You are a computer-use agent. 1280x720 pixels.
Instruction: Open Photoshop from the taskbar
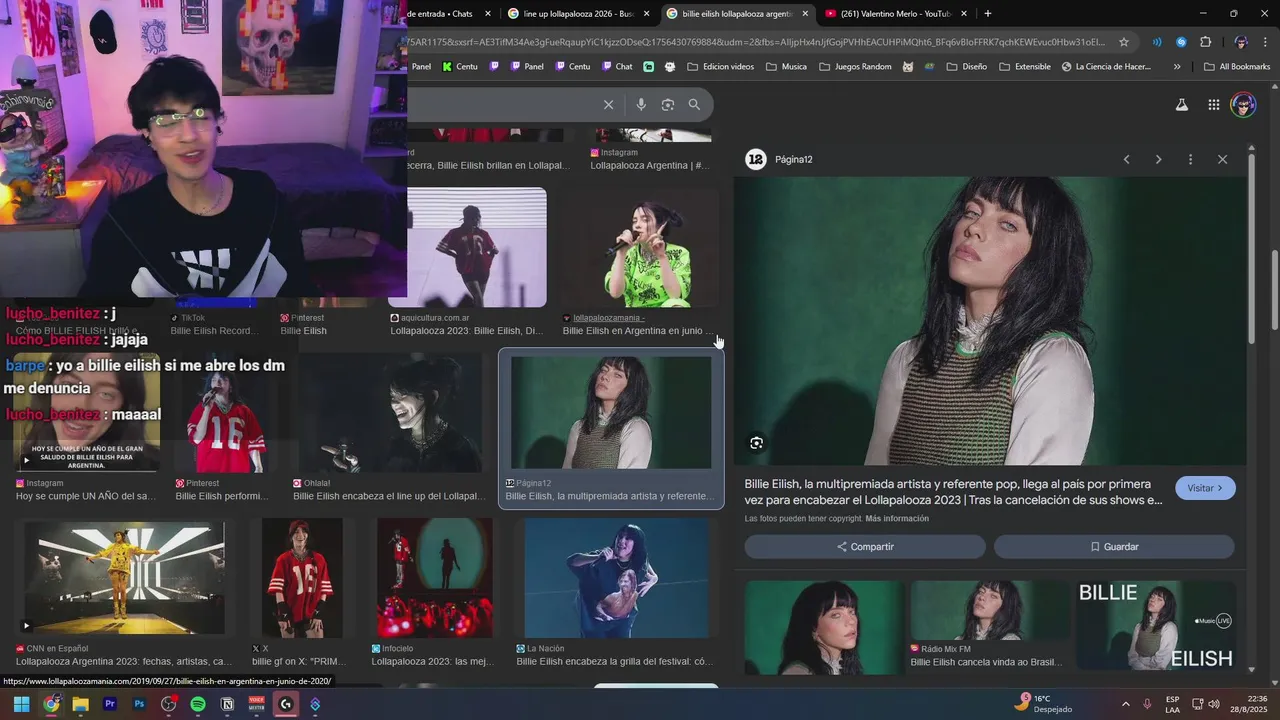point(139,704)
